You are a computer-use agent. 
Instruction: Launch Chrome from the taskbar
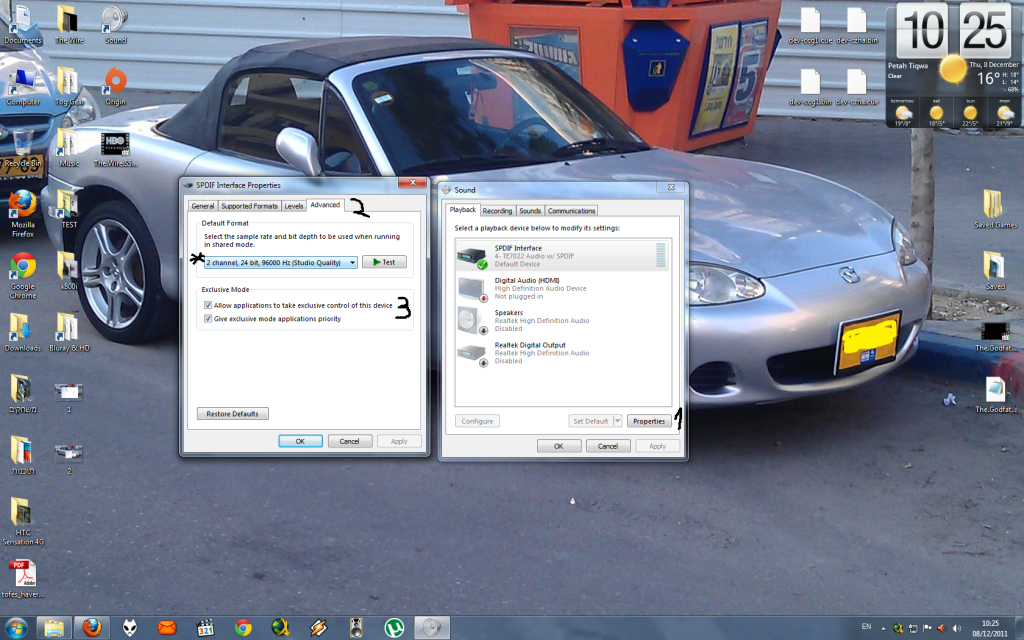tap(243, 628)
